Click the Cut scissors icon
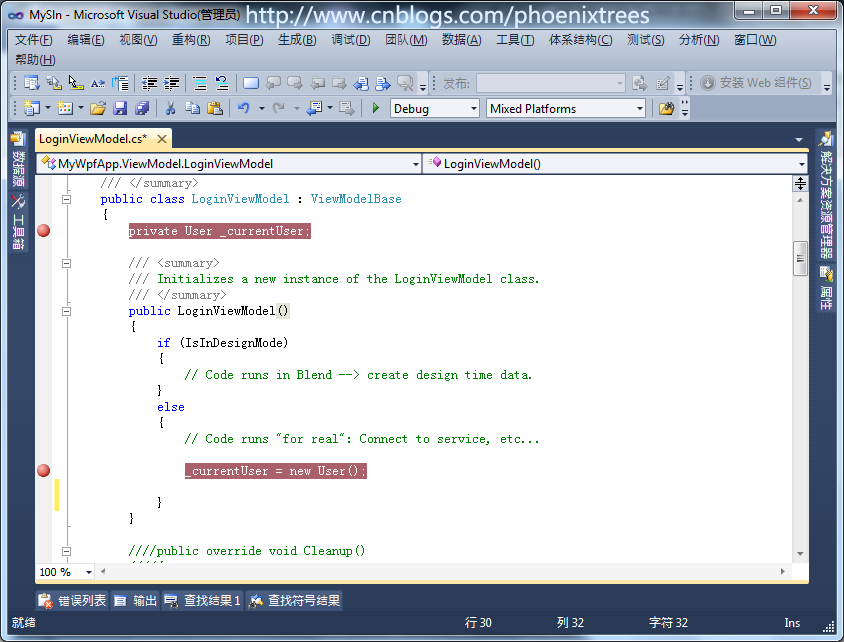 click(170, 109)
